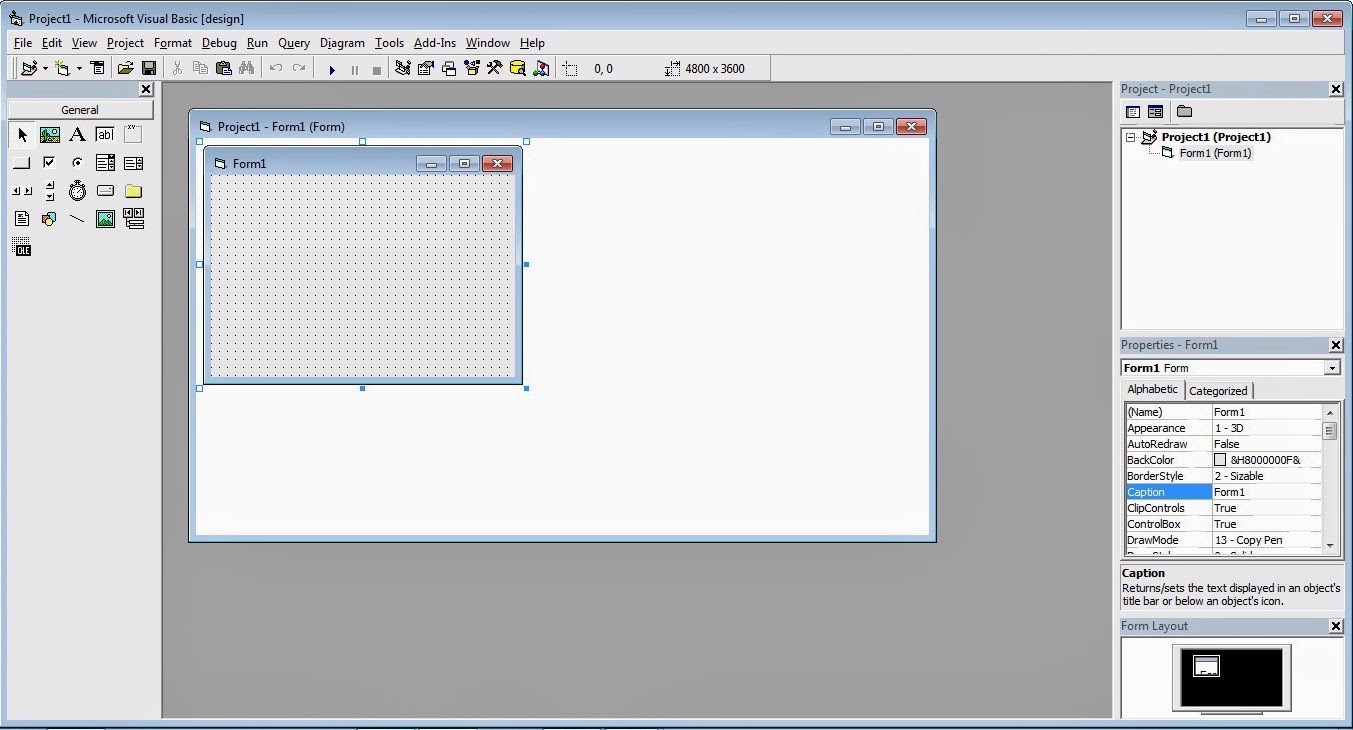Image resolution: width=1353 pixels, height=730 pixels.
Task: Toggle Folders in the Project panel
Action: coord(1184,112)
